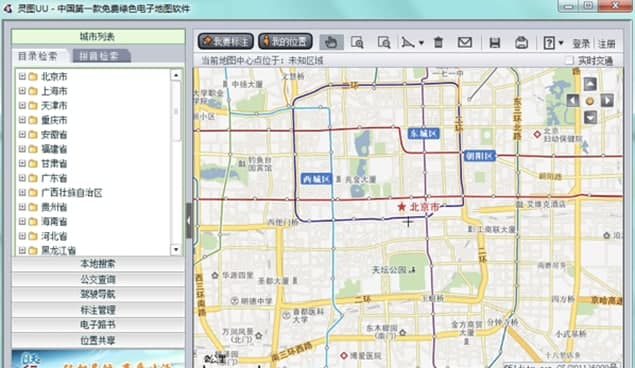This screenshot has height=368, width=635.
Task: Click the 北京市 folder icon
Action: [x=33, y=76]
